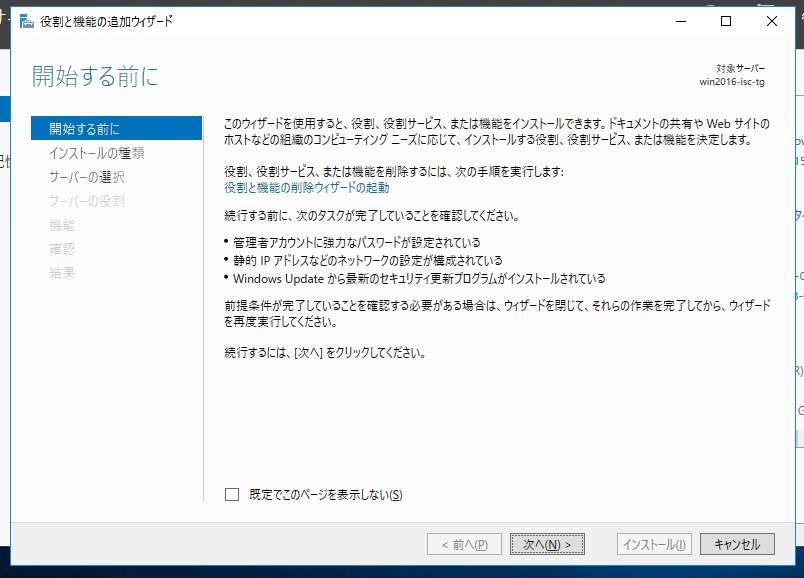Click the 対象サーバー label
Image resolution: width=804 pixels, height=578 pixels.
tap(740, 68)
